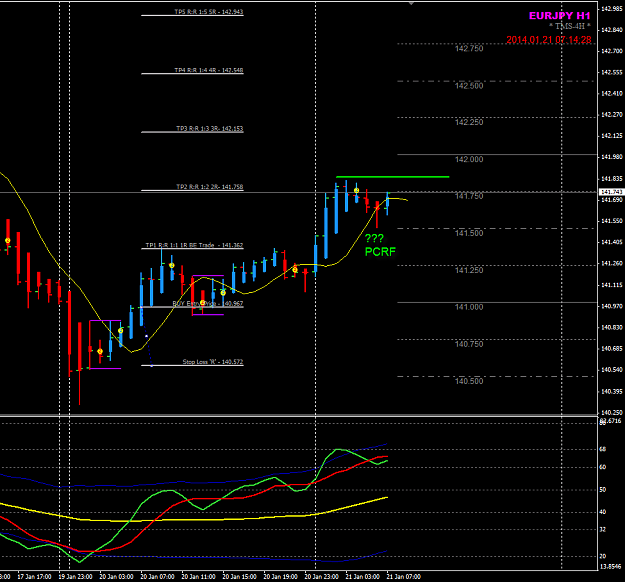The image size is (625, 582).
Task: Click the 20 level on indicator scale
Action: point(603,556)
